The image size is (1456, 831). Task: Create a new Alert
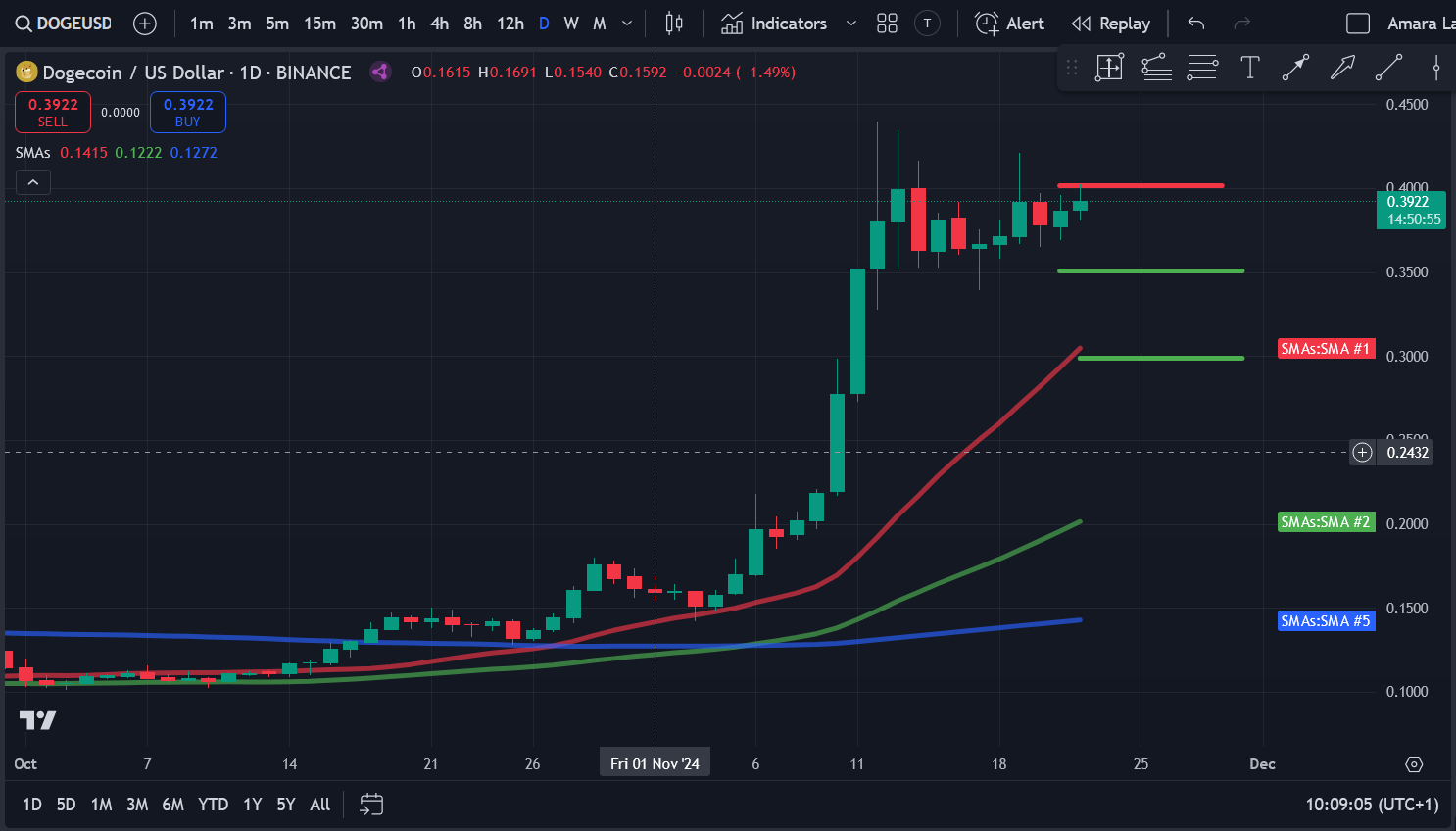[1010, 24]
